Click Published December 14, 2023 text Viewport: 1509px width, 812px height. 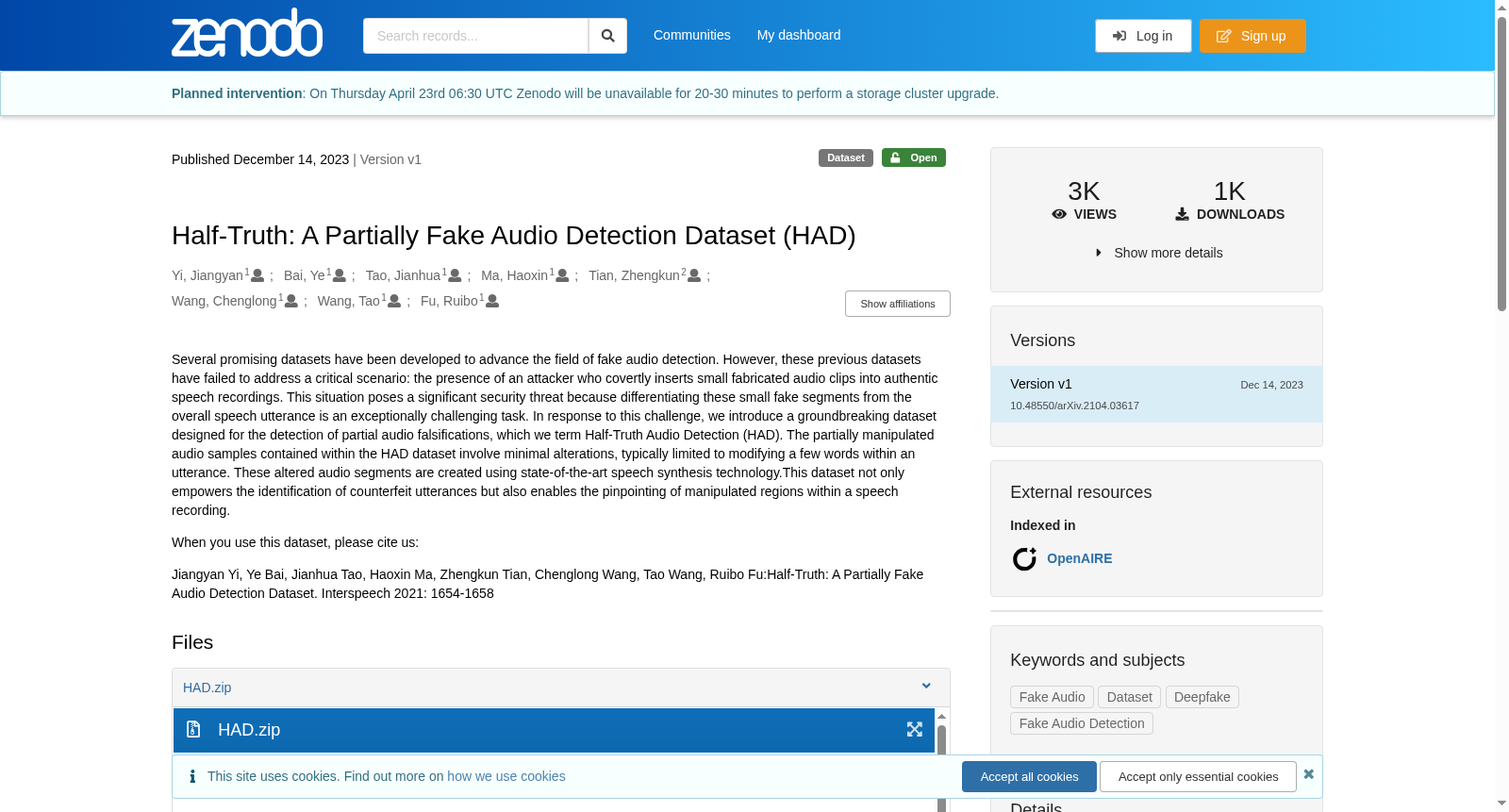point(260,159)
